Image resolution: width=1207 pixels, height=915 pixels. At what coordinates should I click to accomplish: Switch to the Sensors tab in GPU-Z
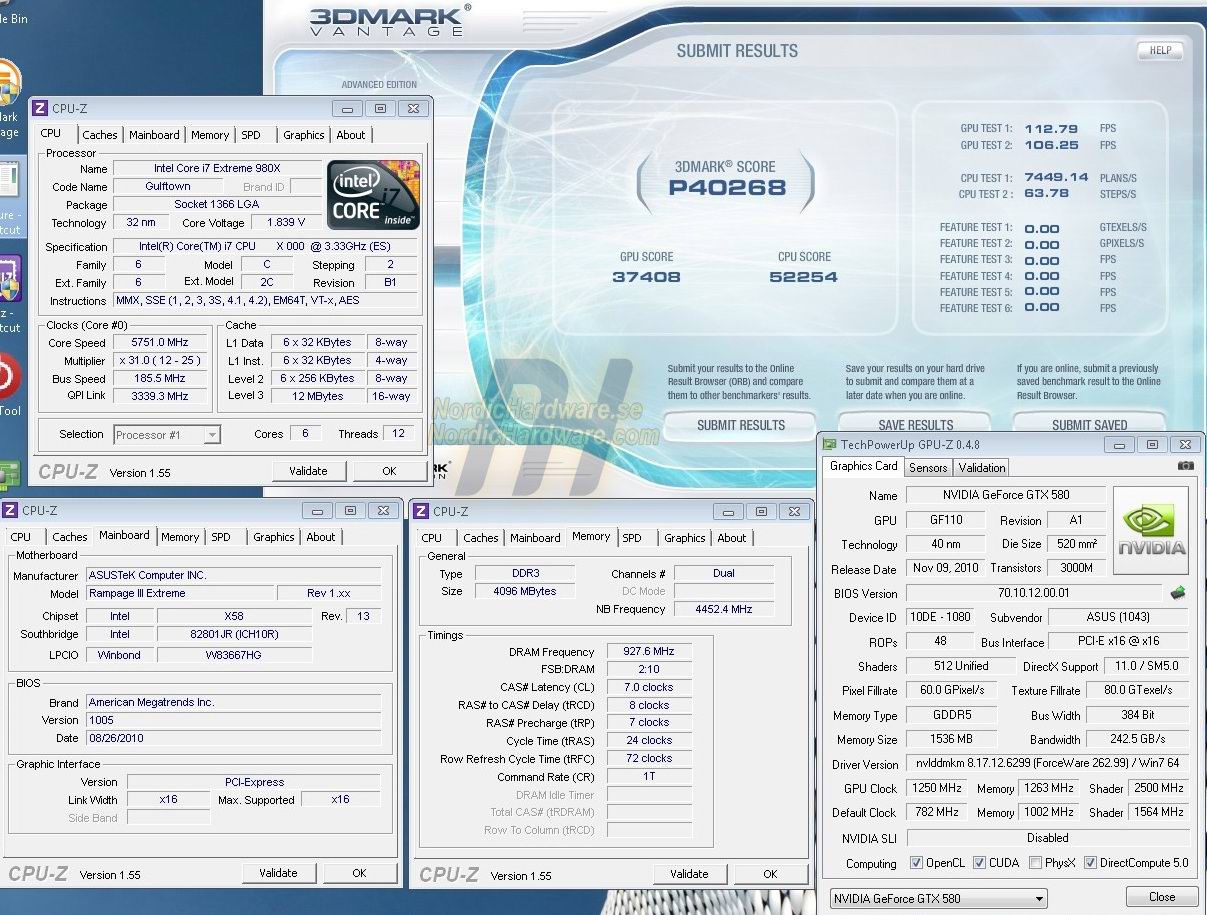pyautogui.click(x=927, y=467)
